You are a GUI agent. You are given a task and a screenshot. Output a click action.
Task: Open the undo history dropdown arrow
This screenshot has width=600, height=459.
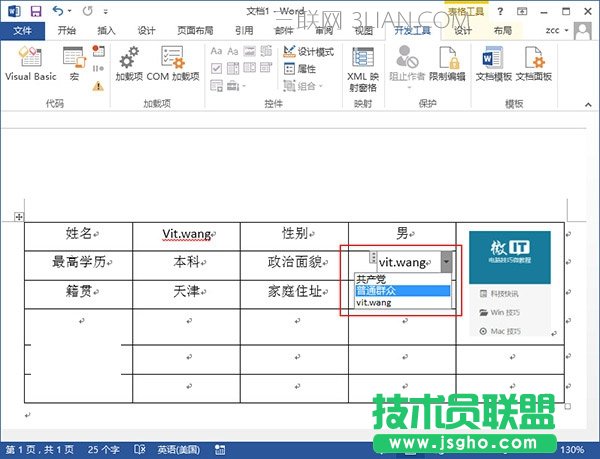(x=70, y=11)
